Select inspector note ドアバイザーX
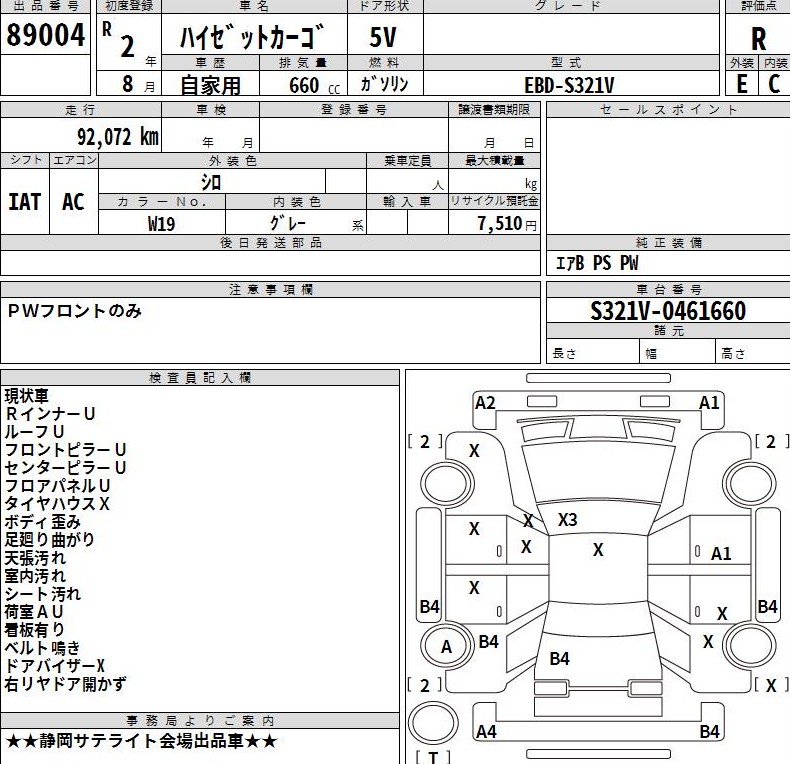The width and height of the screenshot is (790, 764). coord(54,666)
